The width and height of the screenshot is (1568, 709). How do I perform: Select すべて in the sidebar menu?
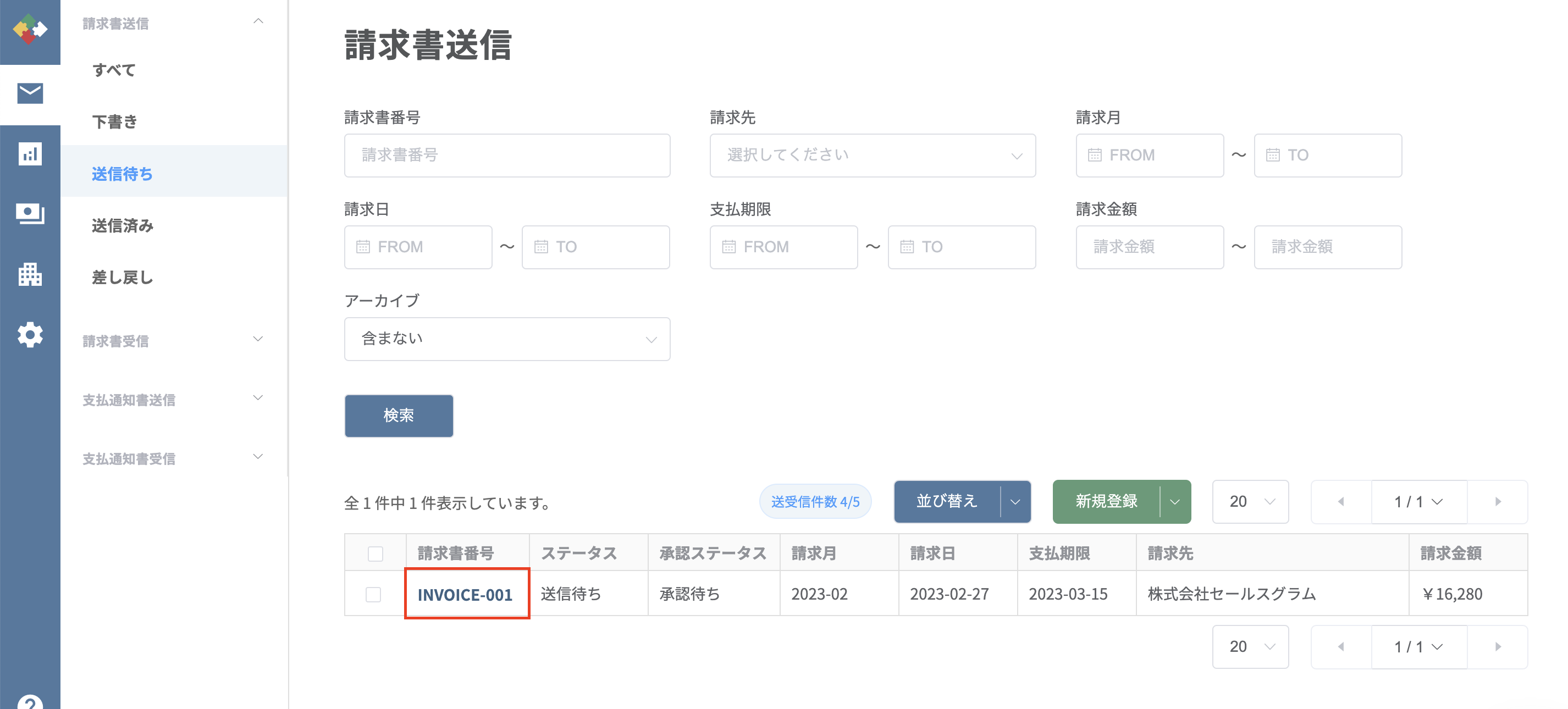(x=114, y=70)
